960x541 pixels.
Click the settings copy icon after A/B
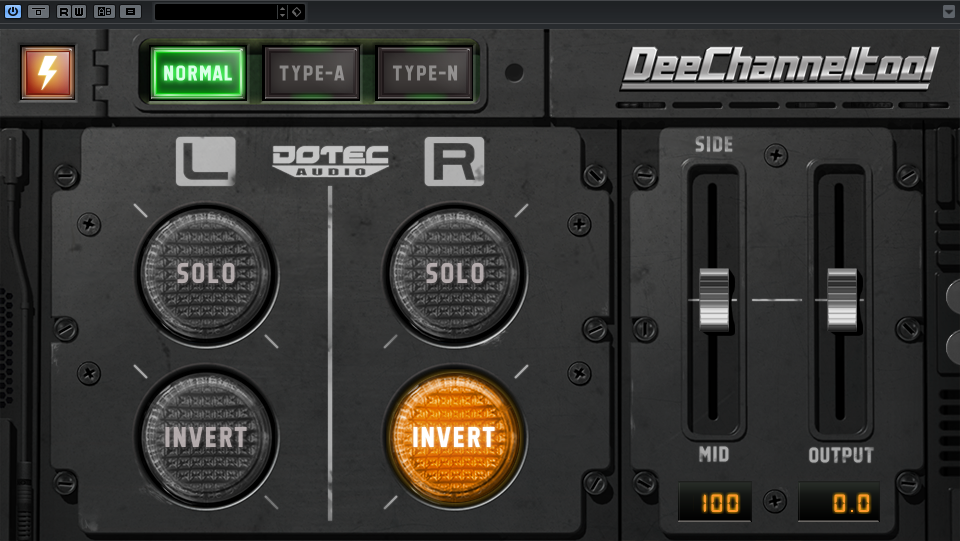tap(130, 11)
